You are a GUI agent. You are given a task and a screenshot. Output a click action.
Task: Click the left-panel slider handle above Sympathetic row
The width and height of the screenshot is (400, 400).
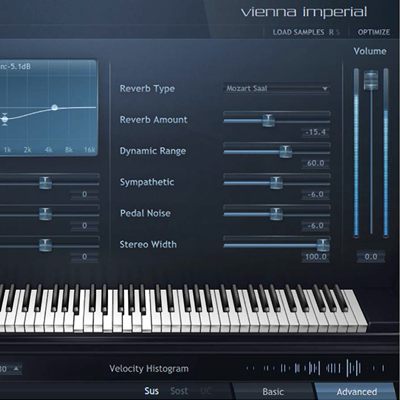tap(45, 182)
